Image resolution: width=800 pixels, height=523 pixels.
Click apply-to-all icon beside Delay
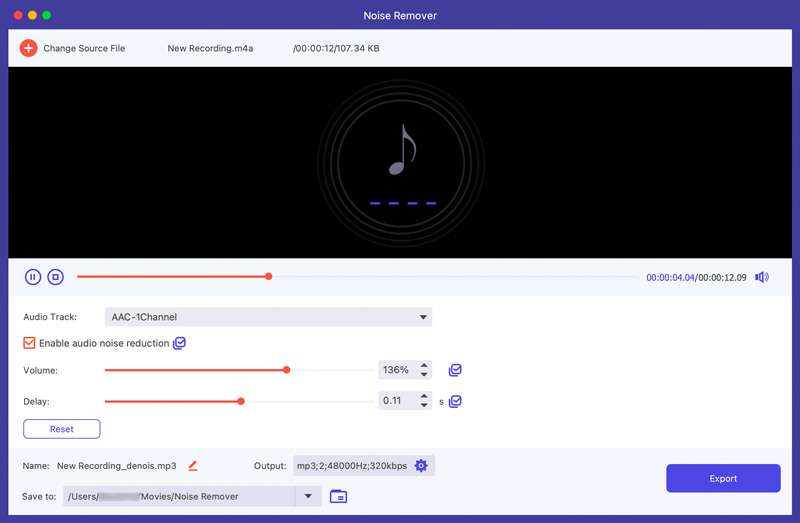pyautogui.click(x=455, y=401)
